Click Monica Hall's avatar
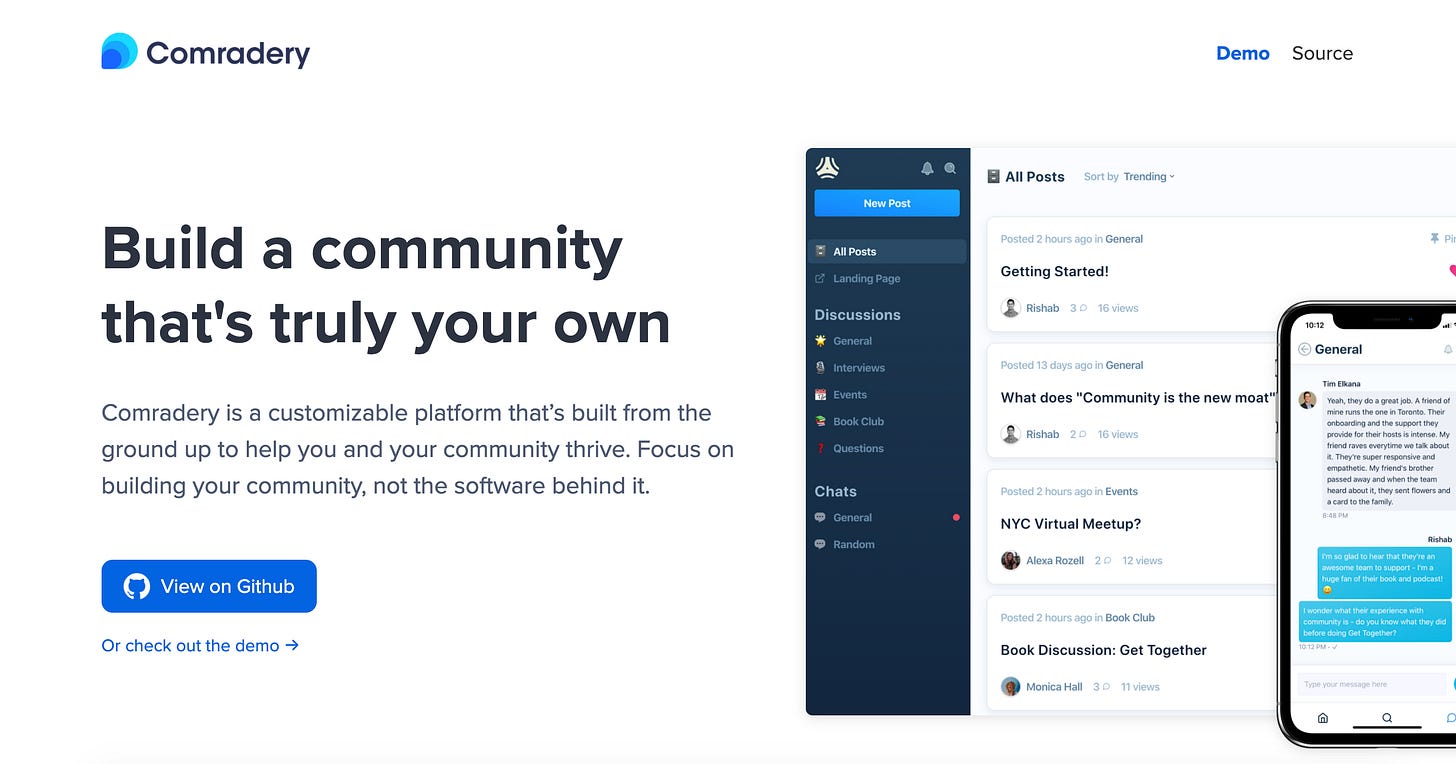Screen dimensions: 1456x764 [x=1010, y=687]
